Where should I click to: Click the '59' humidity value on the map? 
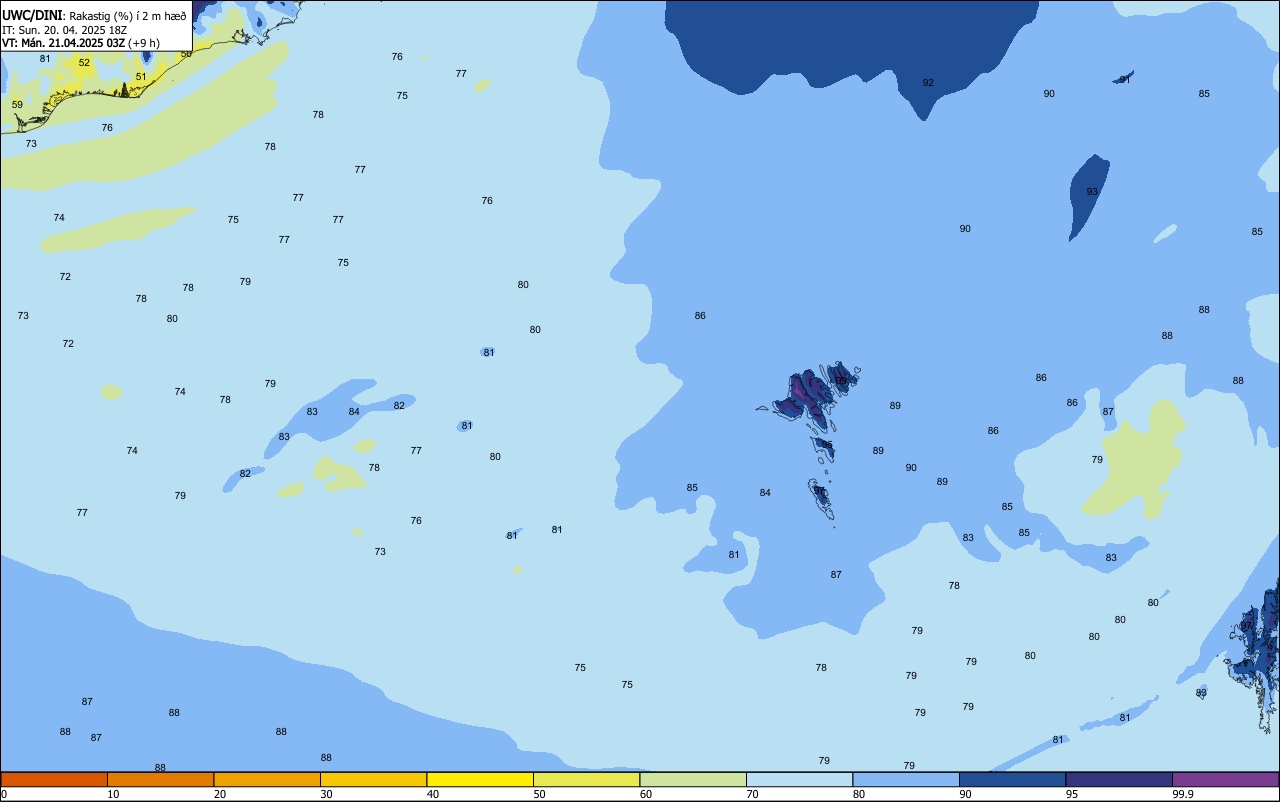tap(17, 105)
